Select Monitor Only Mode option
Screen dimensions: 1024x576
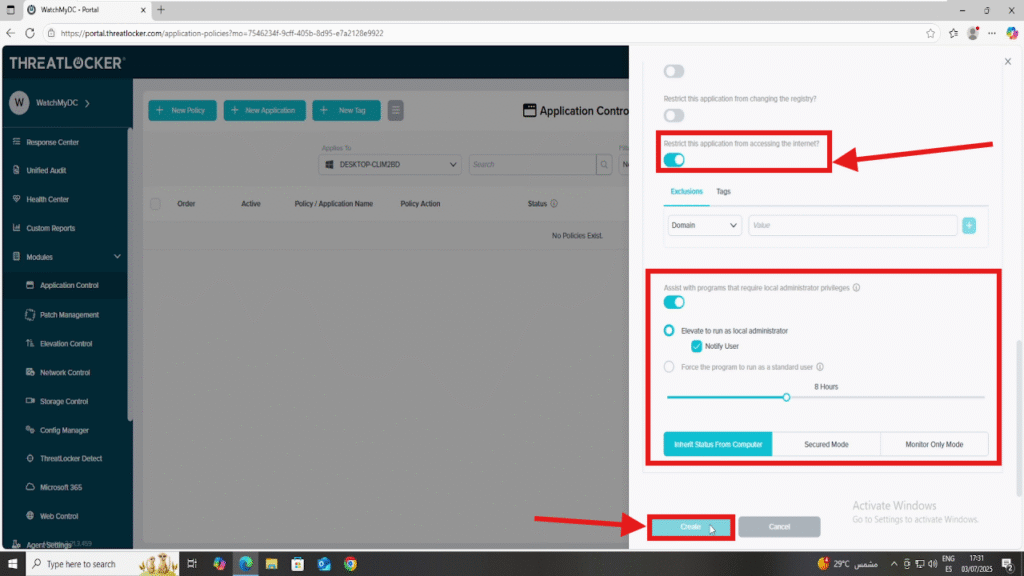934,444
